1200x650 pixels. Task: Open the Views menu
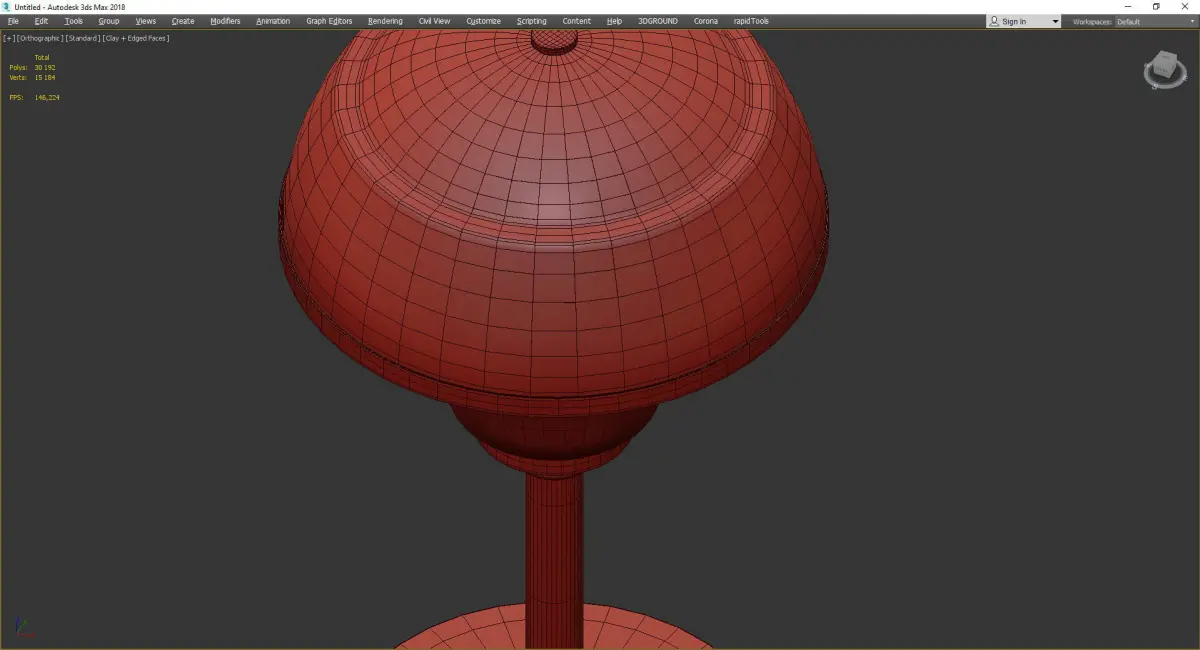coord(146,21)
